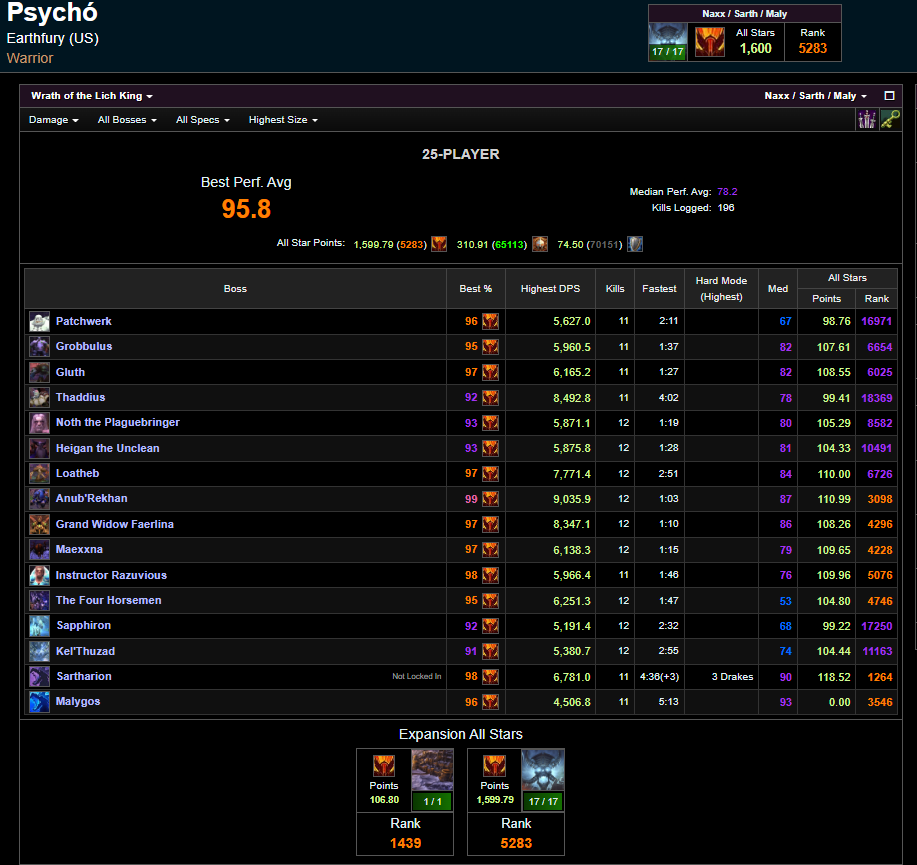Open the Thaddius boss link
This screenshot has height=865, width=917.
click(x=80, y=397)
